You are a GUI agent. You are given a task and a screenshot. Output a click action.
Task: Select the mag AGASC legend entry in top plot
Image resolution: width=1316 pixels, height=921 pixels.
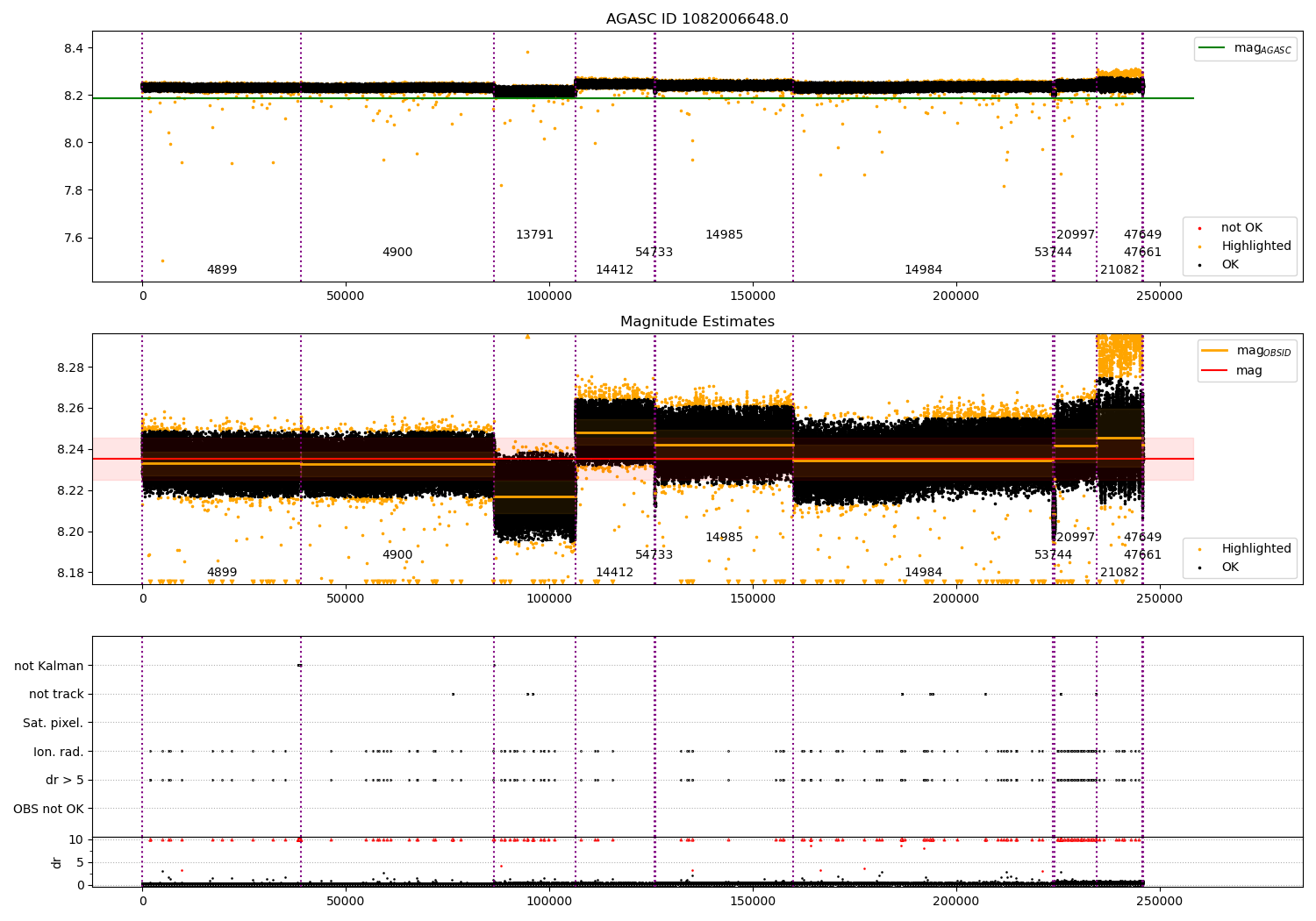click(x=1245, y=48)
